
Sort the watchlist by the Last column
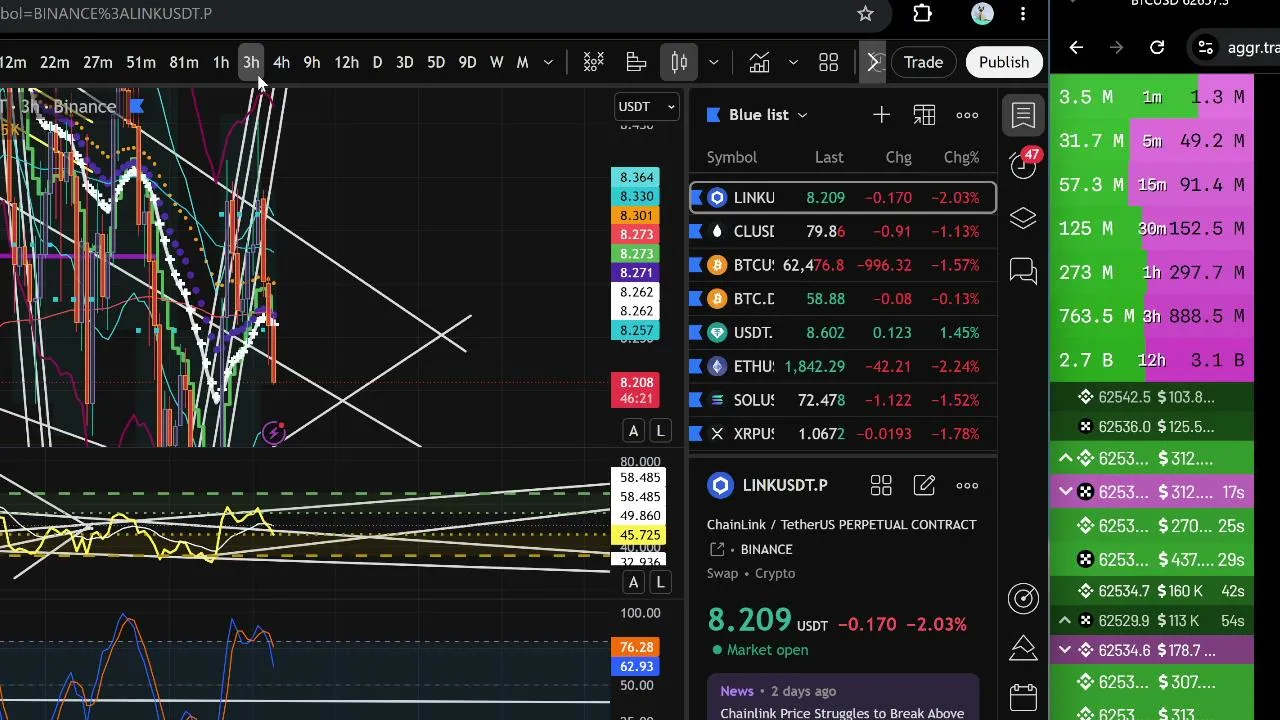(829, 157)
